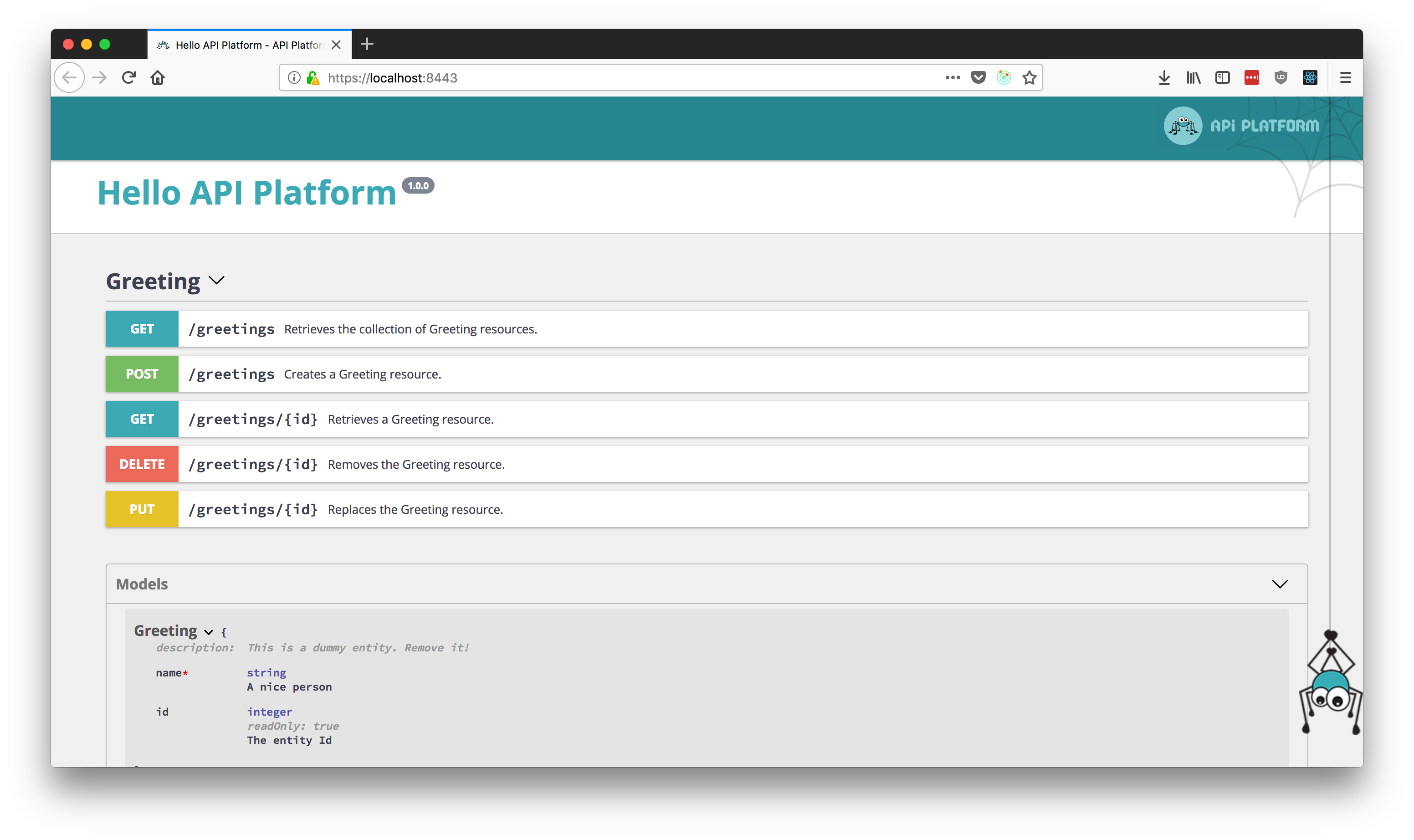Image resolution: width=1414 pixels, height=840 pixels.
Task: Open a new browser tab
Action: pyautogui.click(x=367, y=44)
